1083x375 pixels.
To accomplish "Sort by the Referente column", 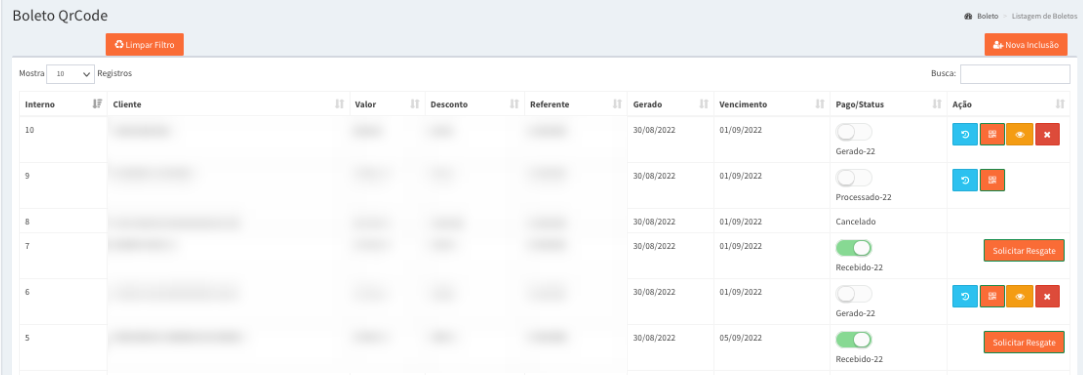I will (x=575, y=104).
